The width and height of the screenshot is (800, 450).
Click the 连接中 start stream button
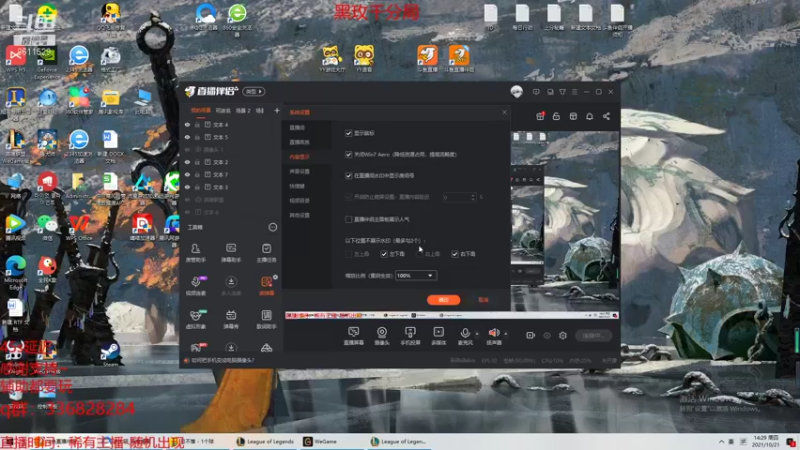click(593, 335)
